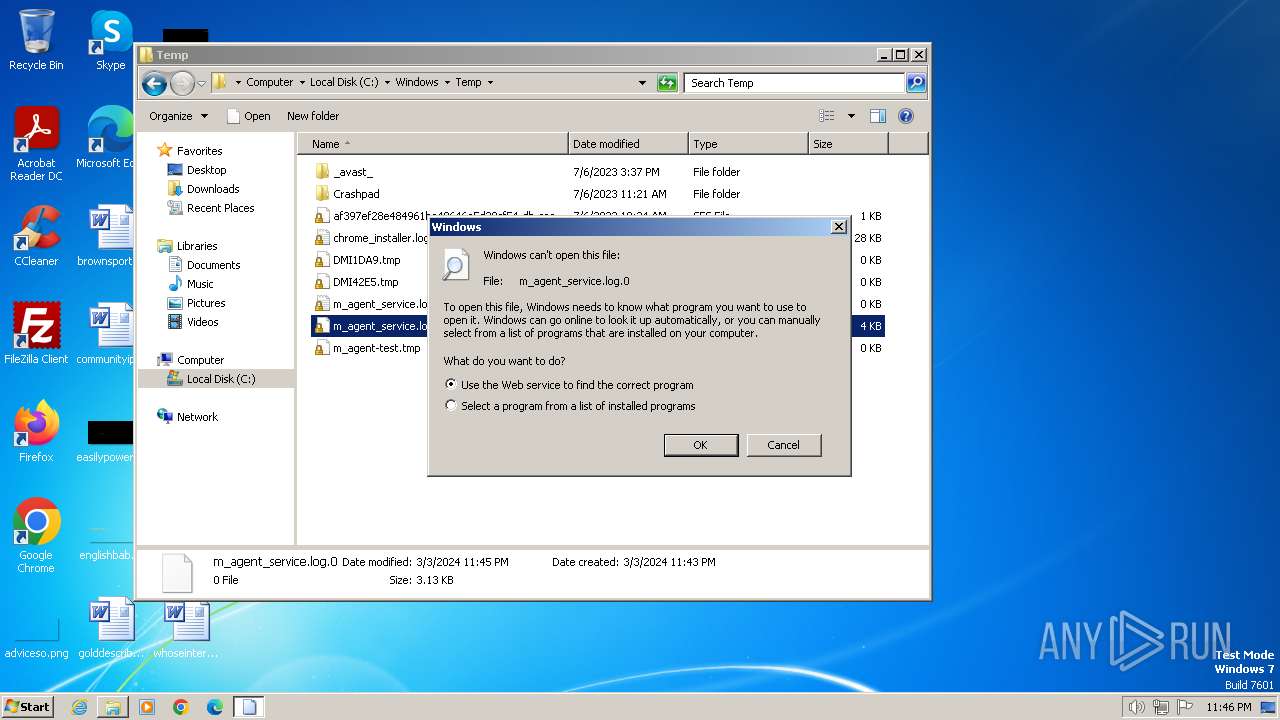Screen dimensions: 1280x720
Task: Expand the Computer breadcrumb arrow
Action: pyautogui.click(x=302, y=83)
